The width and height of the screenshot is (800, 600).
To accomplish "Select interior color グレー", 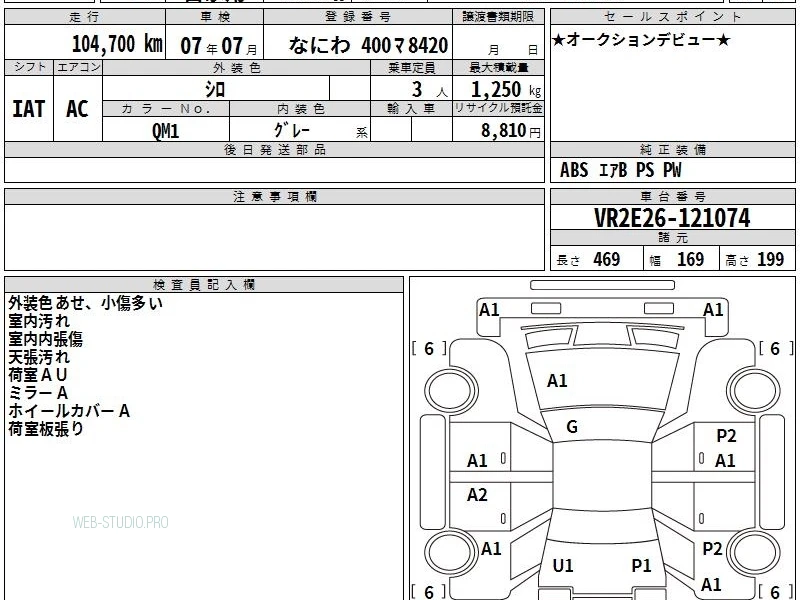I will click(292, 131).
